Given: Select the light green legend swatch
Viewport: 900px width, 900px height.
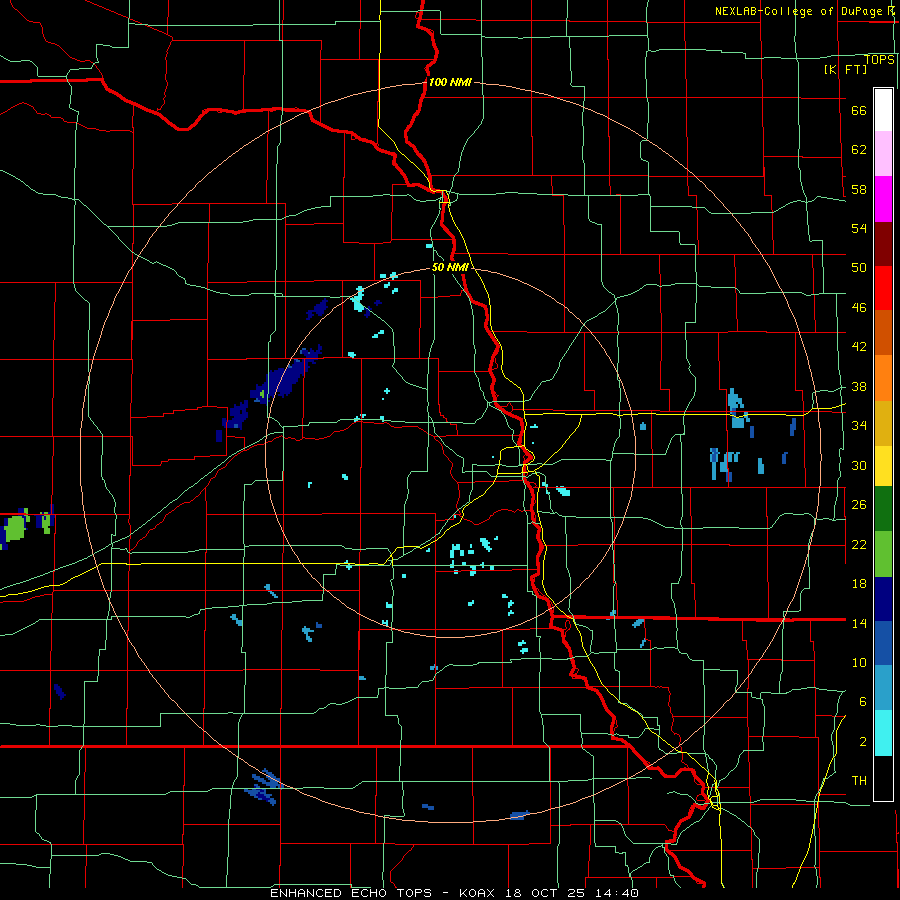Looking at the screenshot, I should tap(883, 554).
